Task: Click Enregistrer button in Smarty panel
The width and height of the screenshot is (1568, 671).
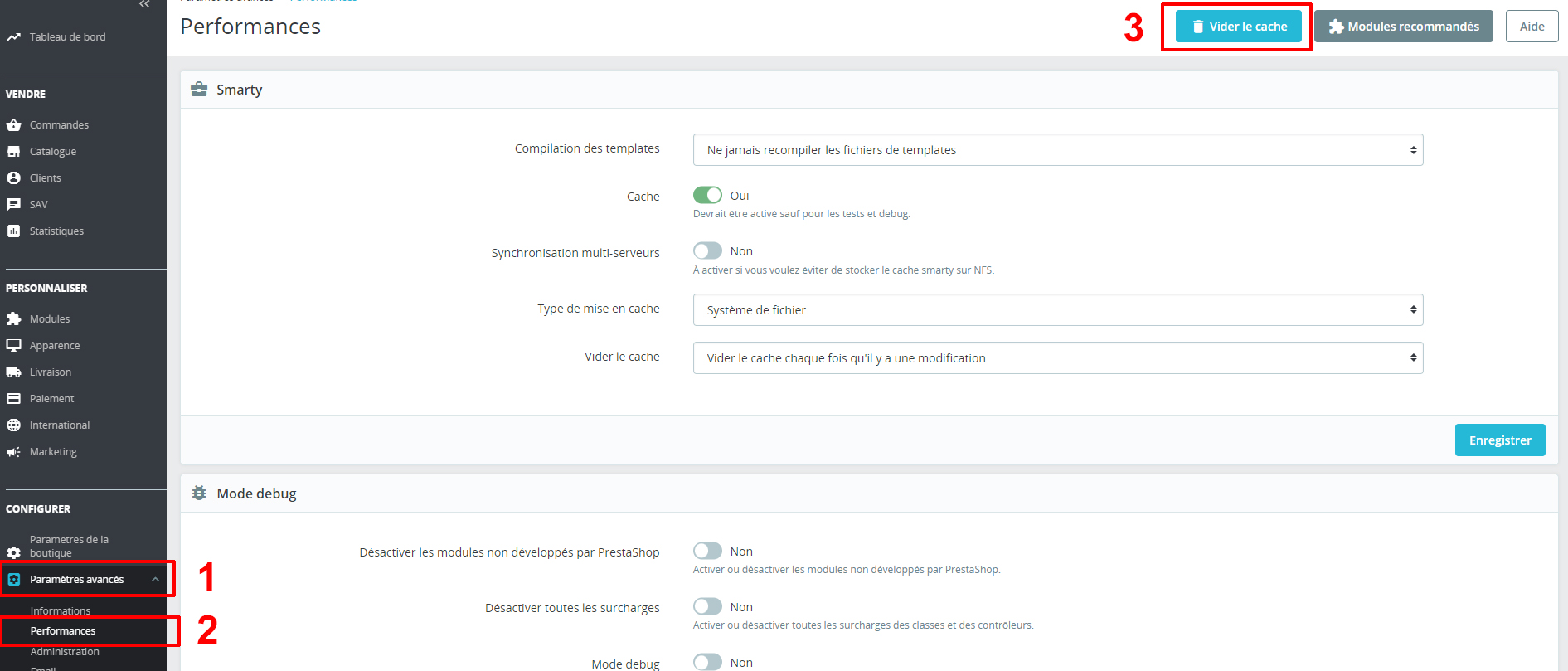Action: click(1500, 440)
